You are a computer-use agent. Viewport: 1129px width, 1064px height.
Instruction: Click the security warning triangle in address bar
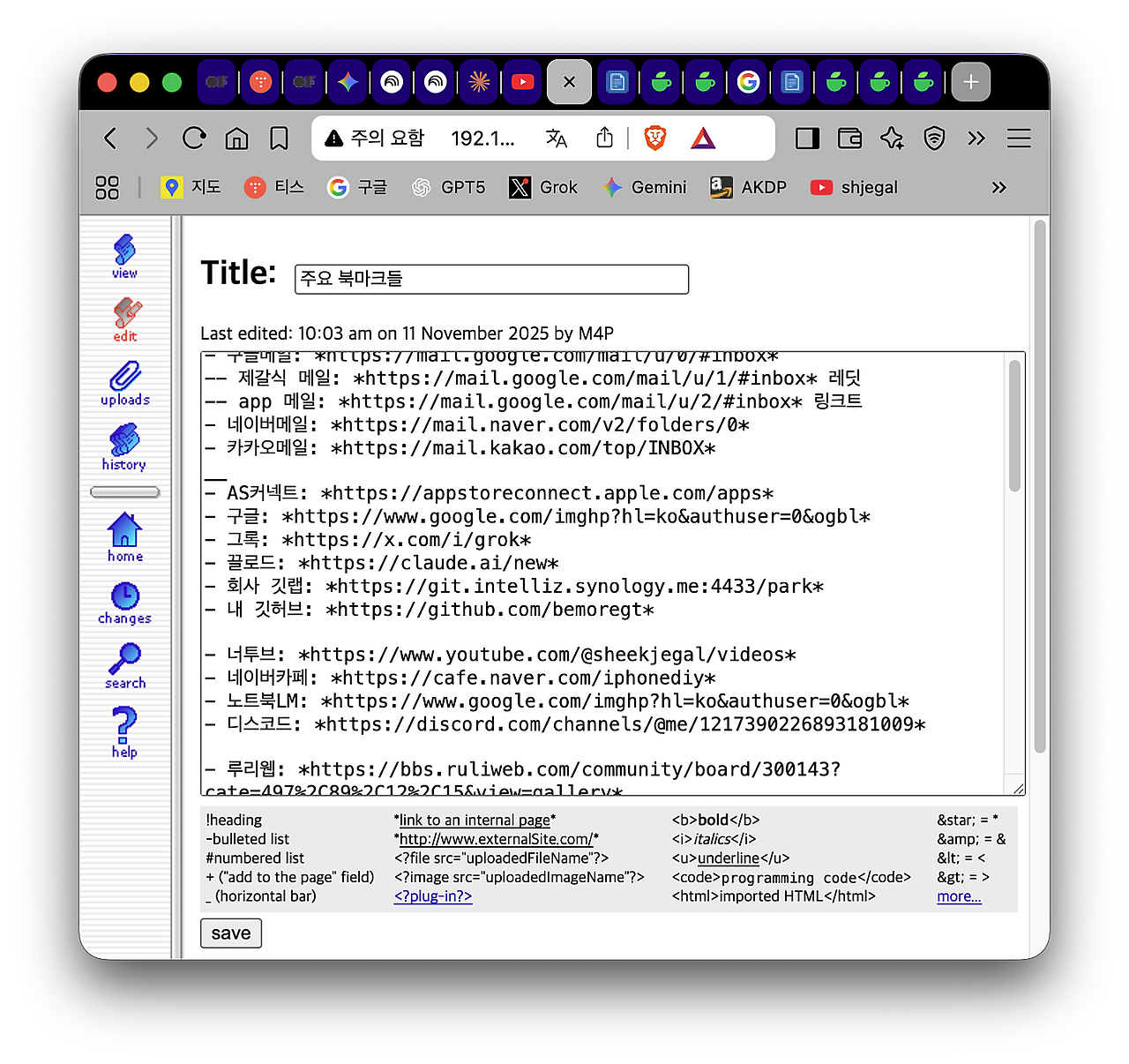coord(334,139)
